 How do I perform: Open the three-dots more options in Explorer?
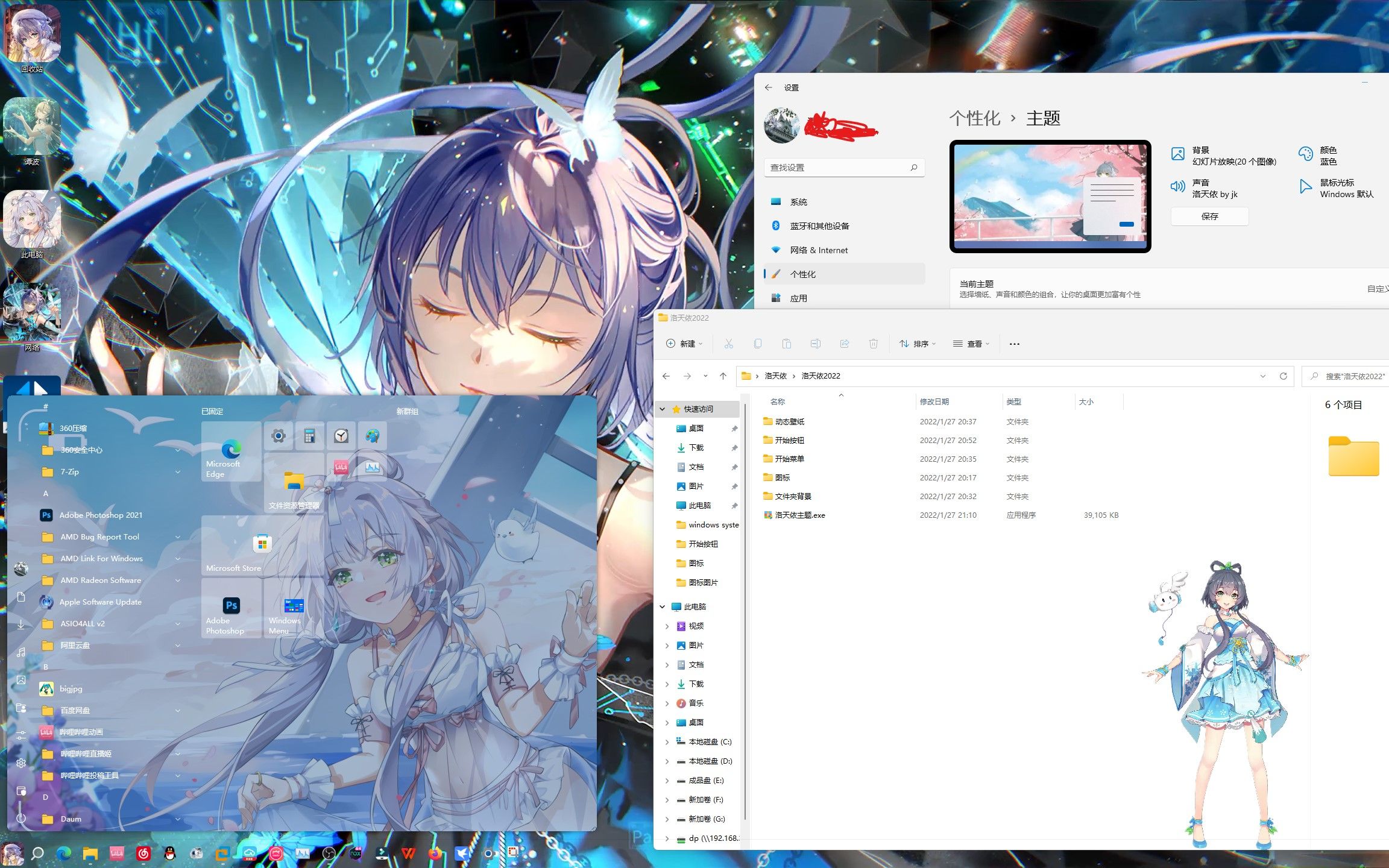[x=1014, y=344]
